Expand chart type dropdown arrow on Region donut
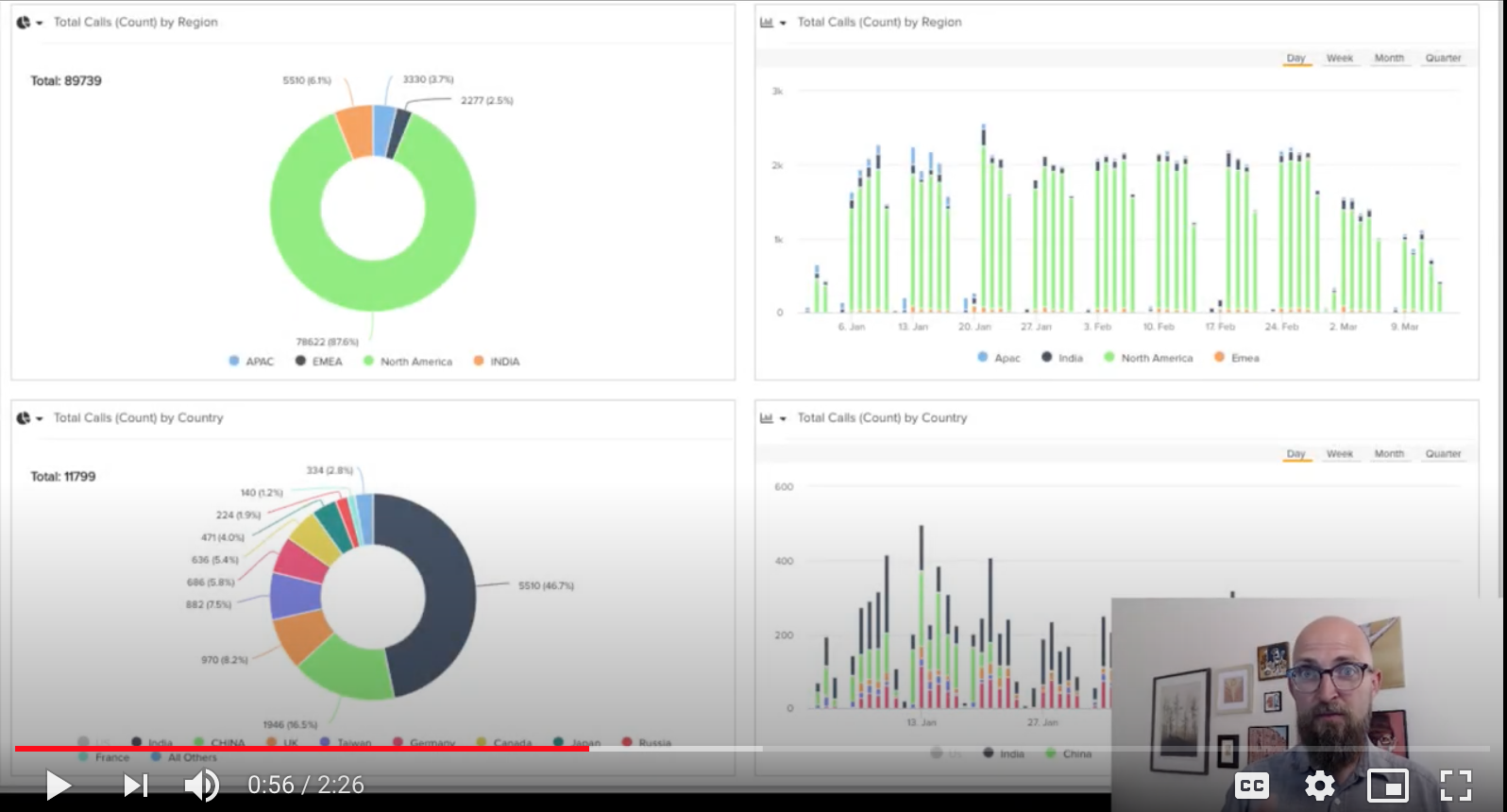1507x812 pixels. [40, 24]
